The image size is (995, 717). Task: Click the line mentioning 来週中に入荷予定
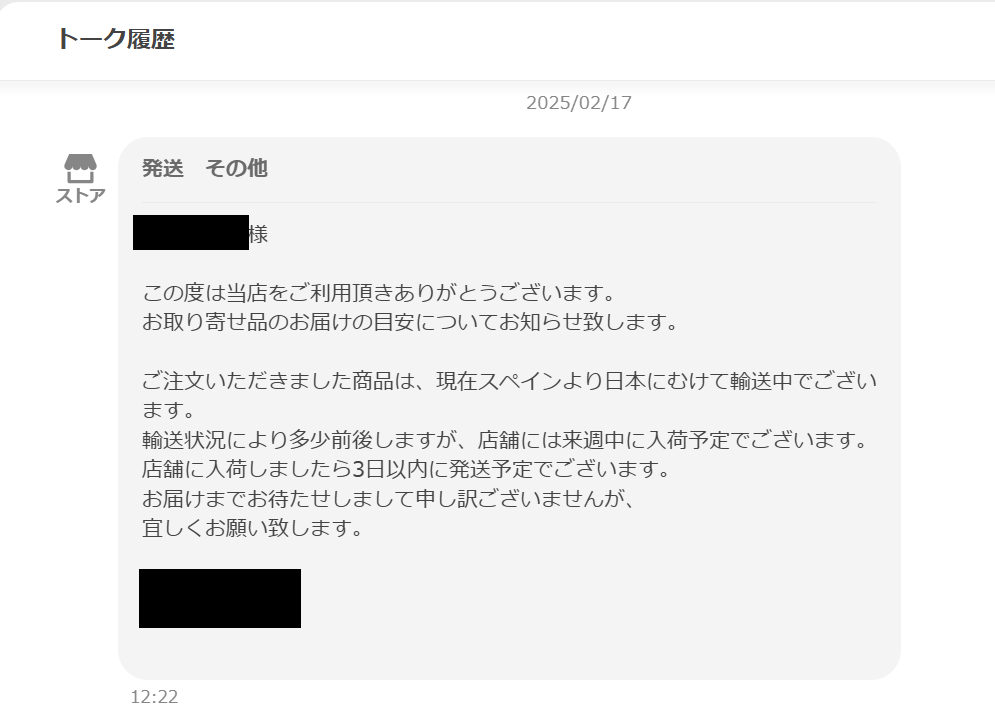click(x=505, y=439)
